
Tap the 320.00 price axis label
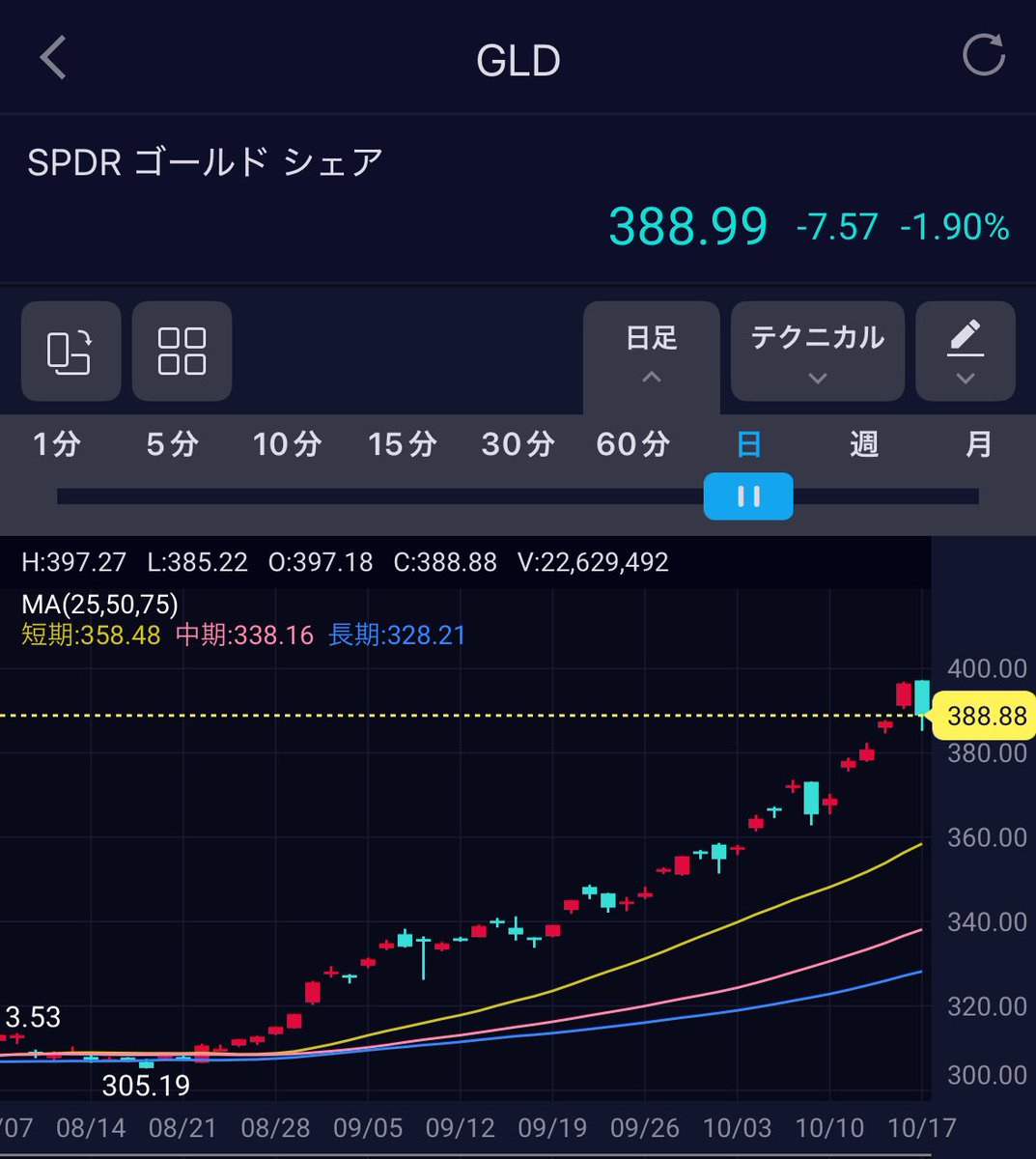[x=987, y=1006]
